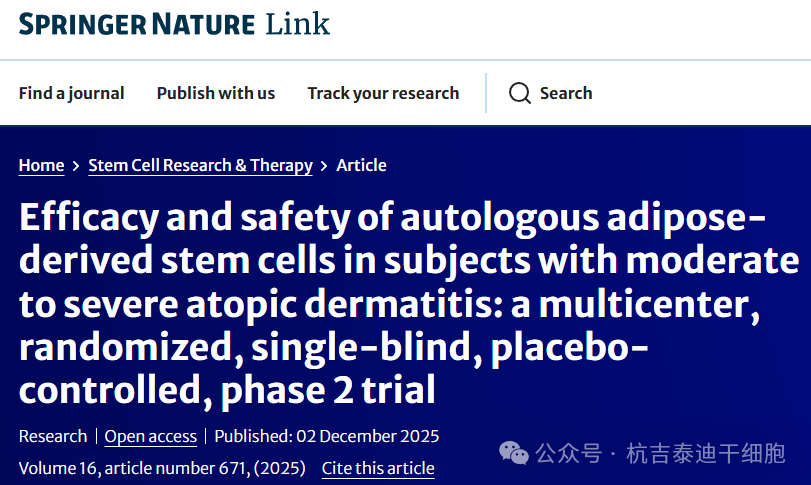Click the Search label in header

point(566,93)
